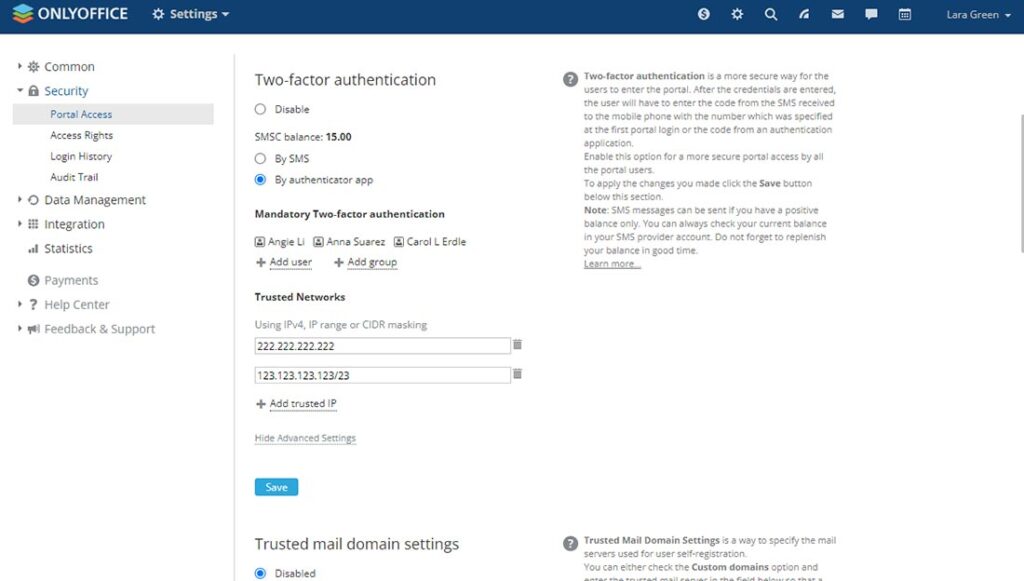The height and width of the screenshot is (581, 1024).
Task: Click the Data Management refresh icon
Action: (x=33, y=200)
